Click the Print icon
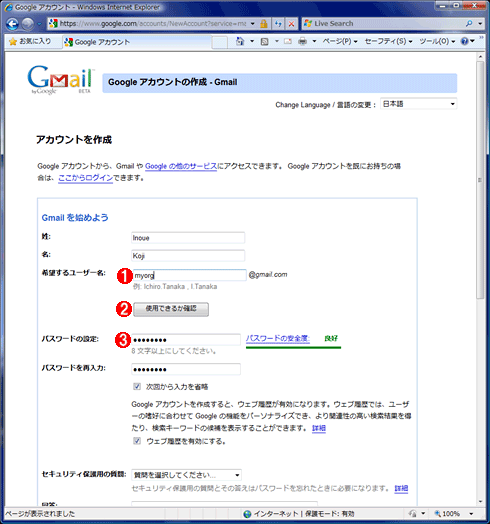490x524 pixels. [302, 41]
